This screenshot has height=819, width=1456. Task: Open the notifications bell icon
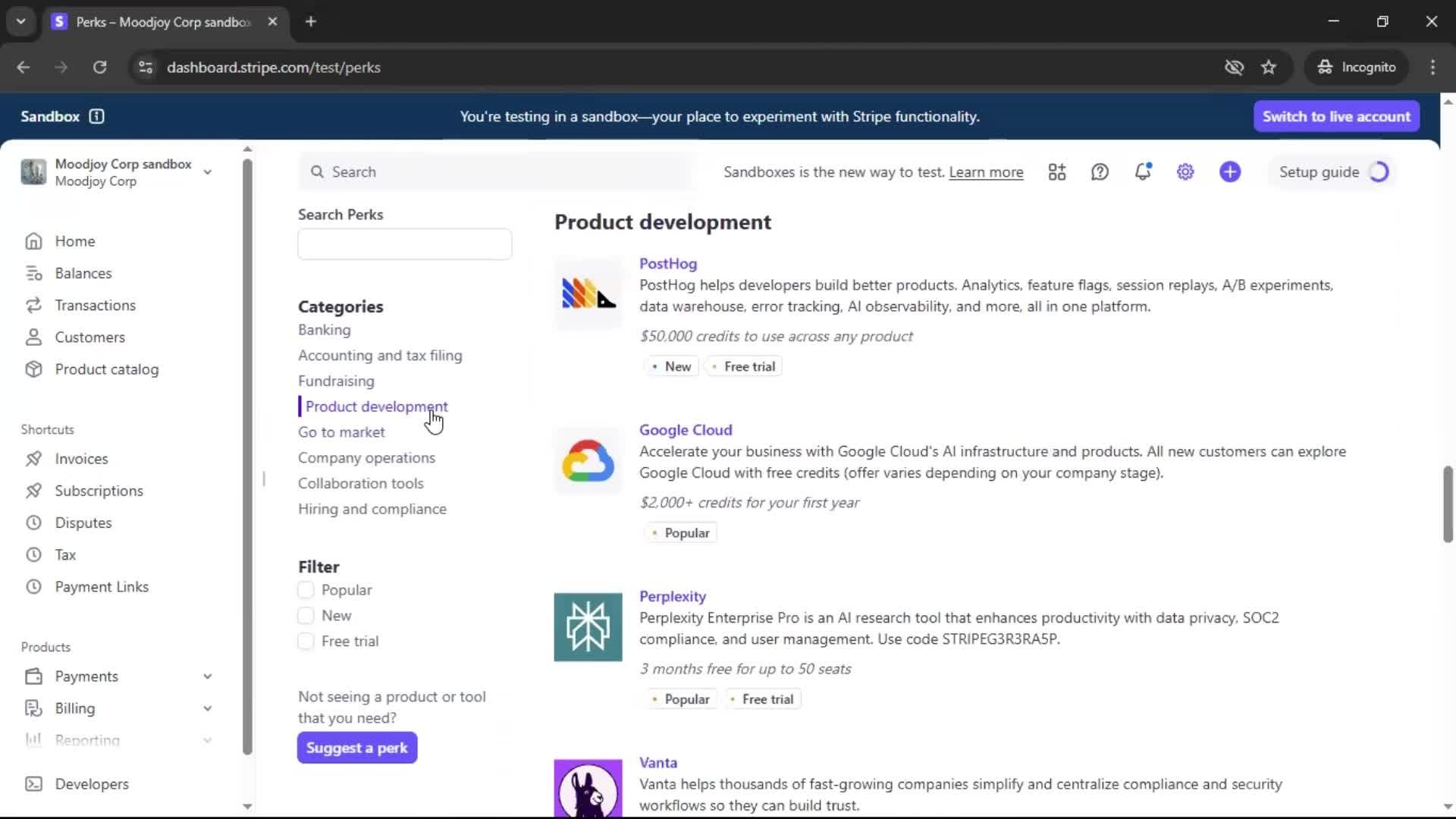[1142, 172]
